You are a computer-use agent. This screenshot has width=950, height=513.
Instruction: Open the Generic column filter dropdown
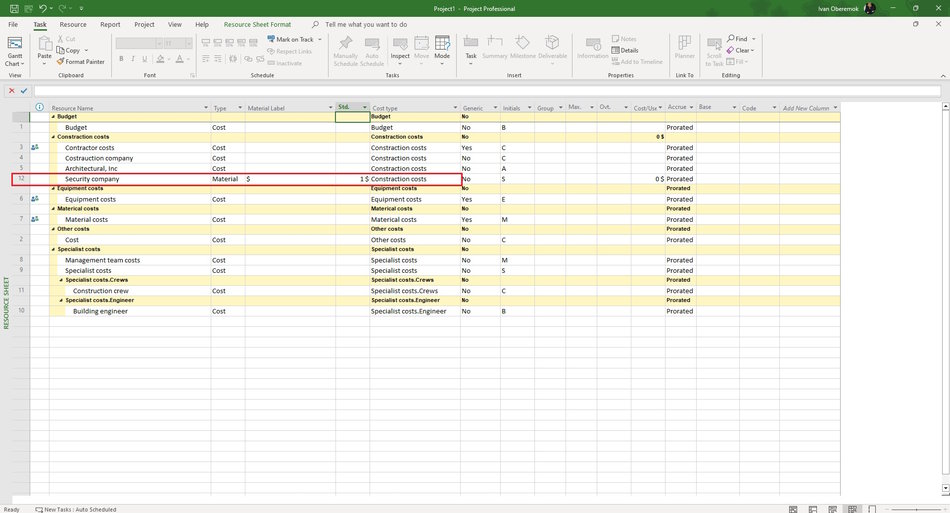tap(495, 108)
